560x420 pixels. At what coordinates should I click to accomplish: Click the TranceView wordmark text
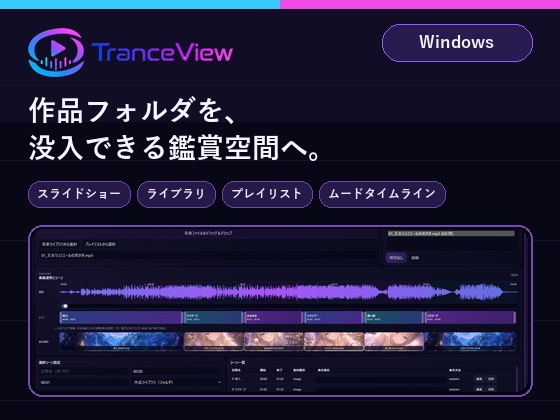(162, 52)
